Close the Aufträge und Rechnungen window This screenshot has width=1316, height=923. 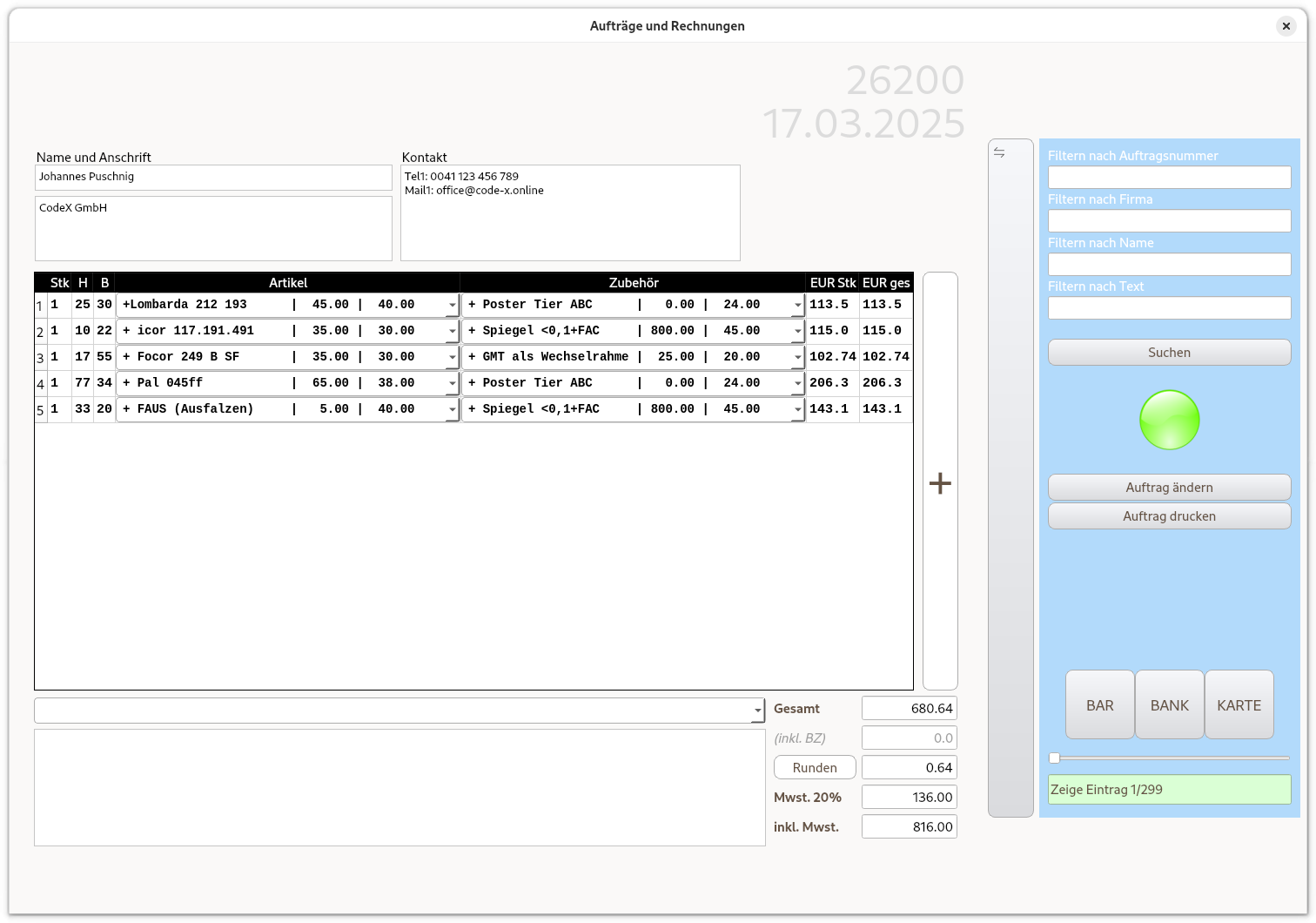pyautogui.click(x=1286, y=26)
